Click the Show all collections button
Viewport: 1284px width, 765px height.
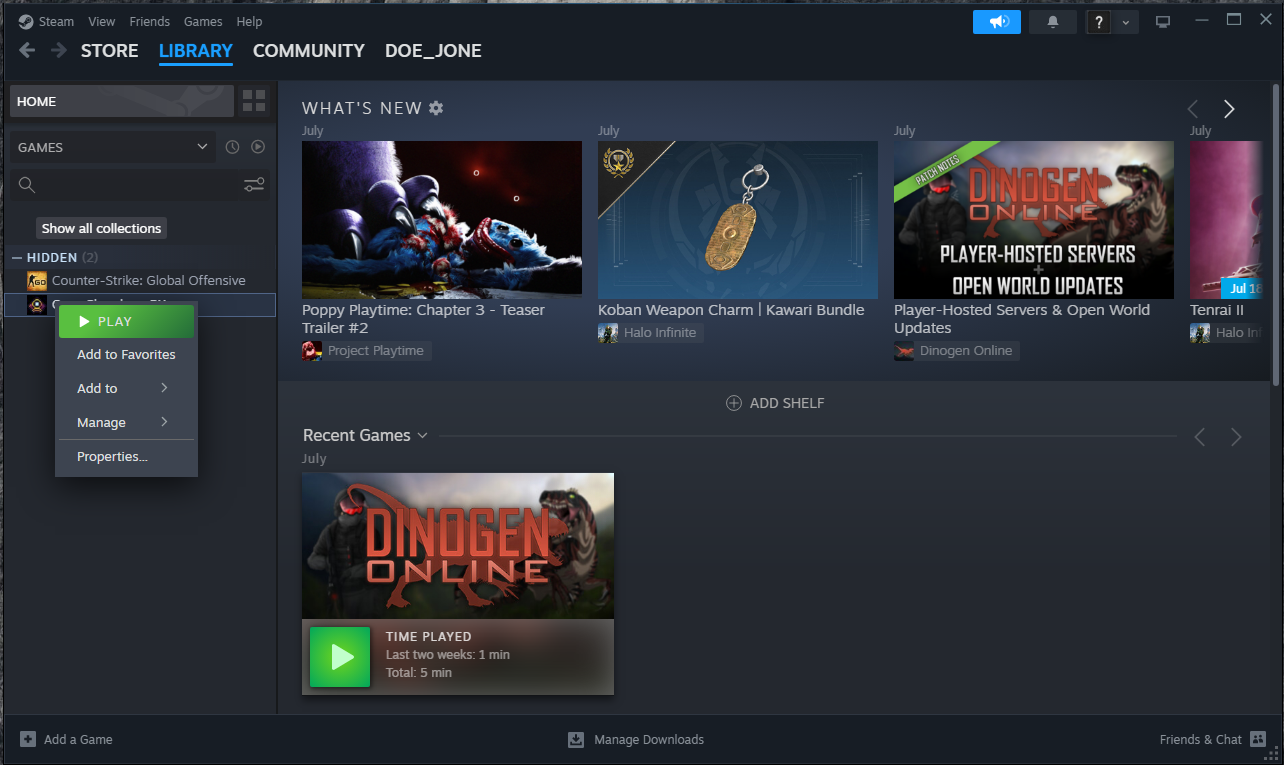click(100, 228)
